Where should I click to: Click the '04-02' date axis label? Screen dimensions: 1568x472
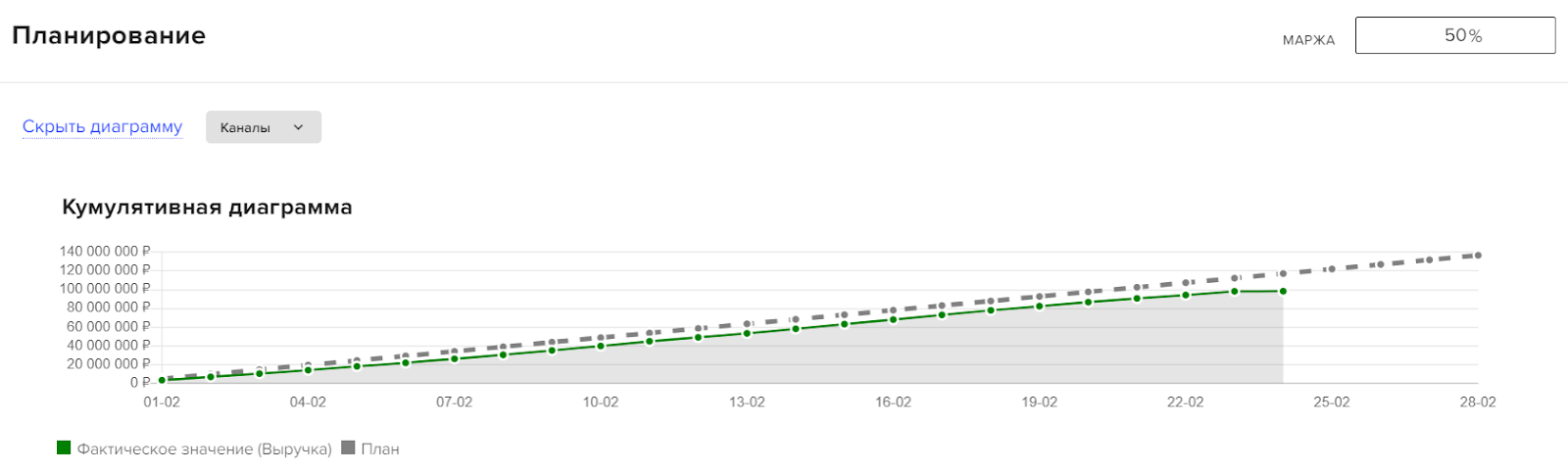click(x=308, y=401)
